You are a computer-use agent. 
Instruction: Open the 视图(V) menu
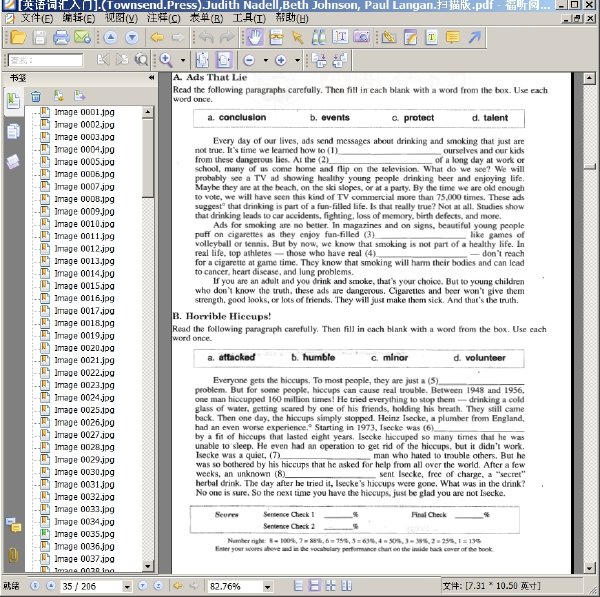(121, 18)
